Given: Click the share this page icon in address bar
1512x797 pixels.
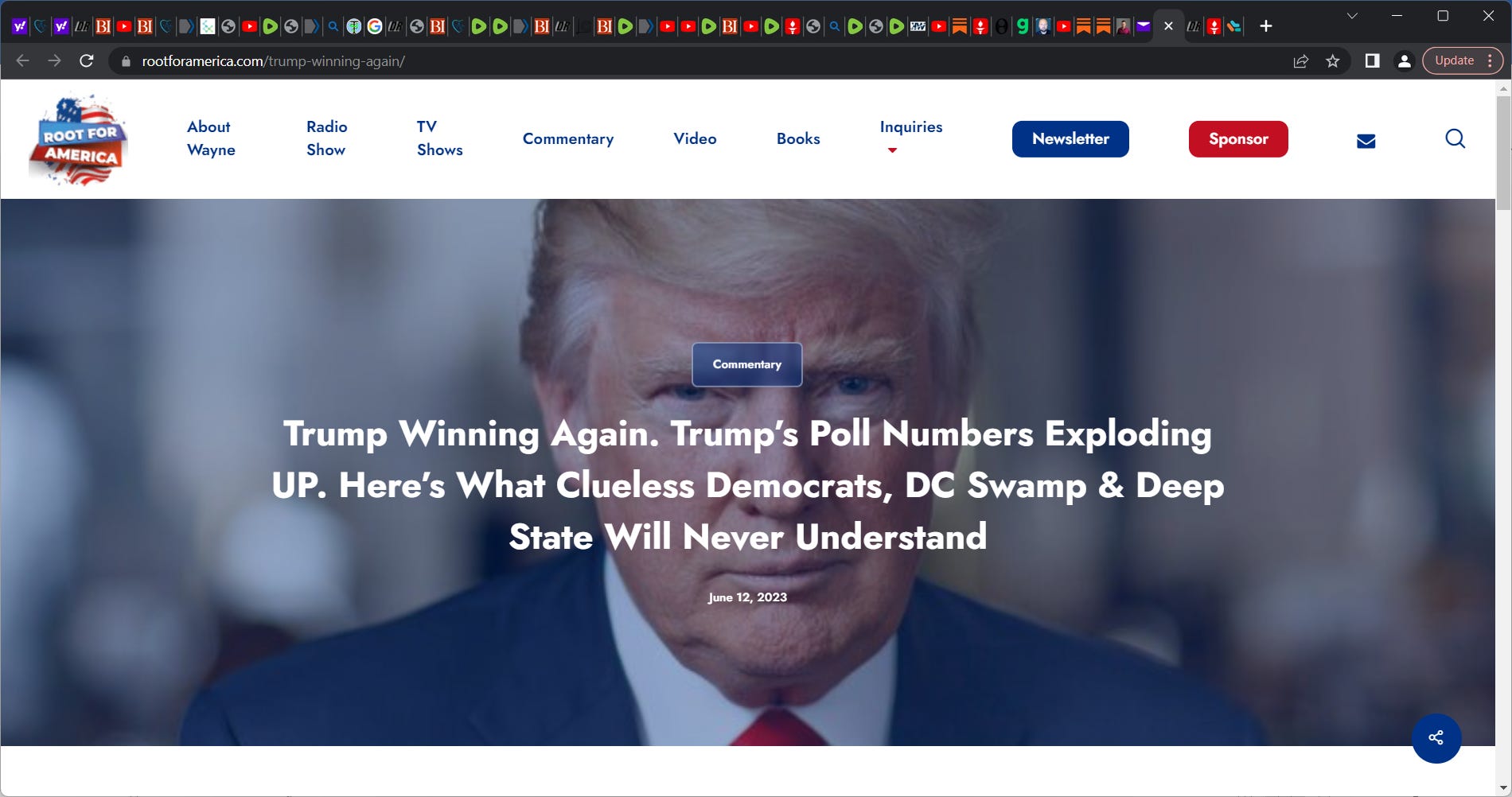Looking at the screenshot, I should 1301,61.
